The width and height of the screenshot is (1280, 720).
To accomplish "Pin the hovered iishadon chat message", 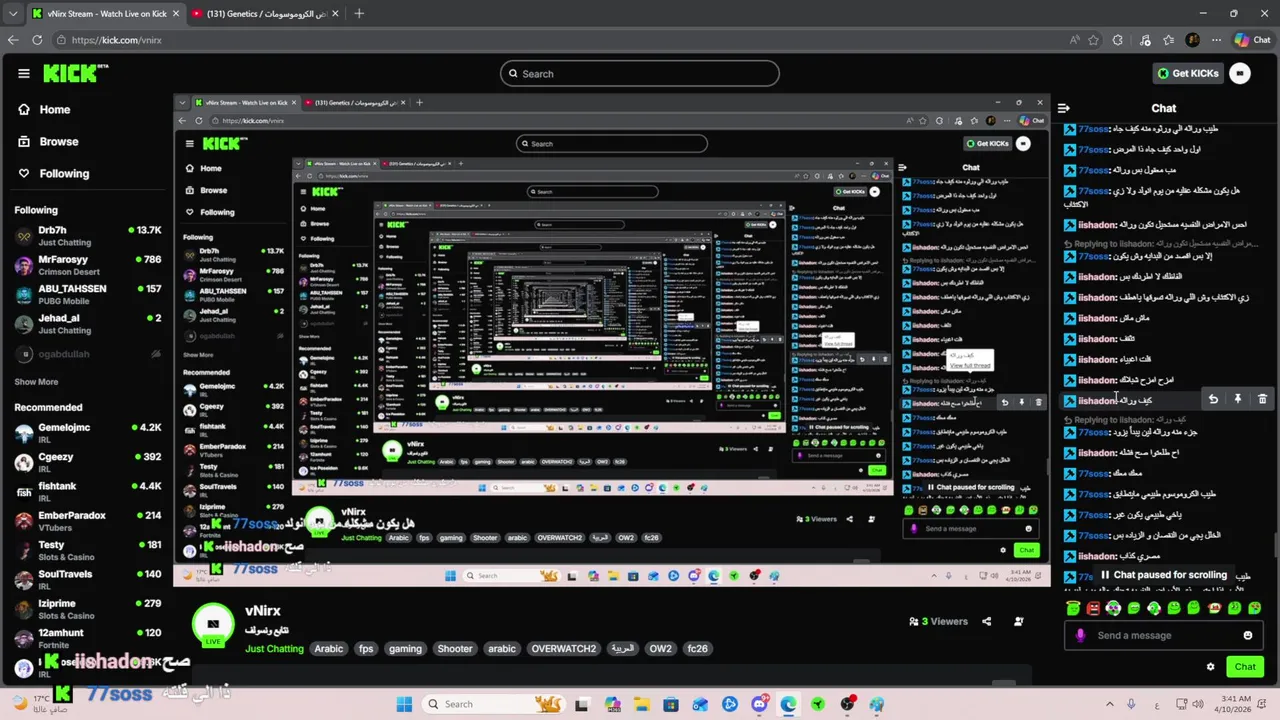I will (x=1237, y=399).
